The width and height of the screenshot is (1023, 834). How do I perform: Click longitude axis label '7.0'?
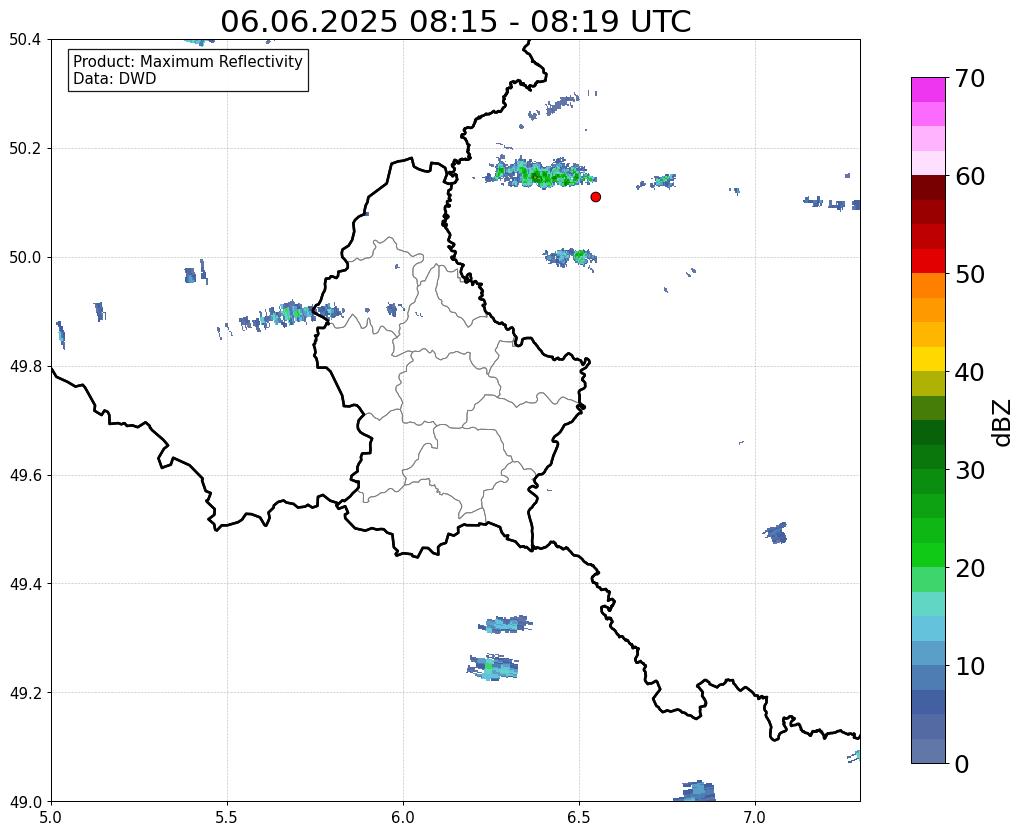pos(755,818)
